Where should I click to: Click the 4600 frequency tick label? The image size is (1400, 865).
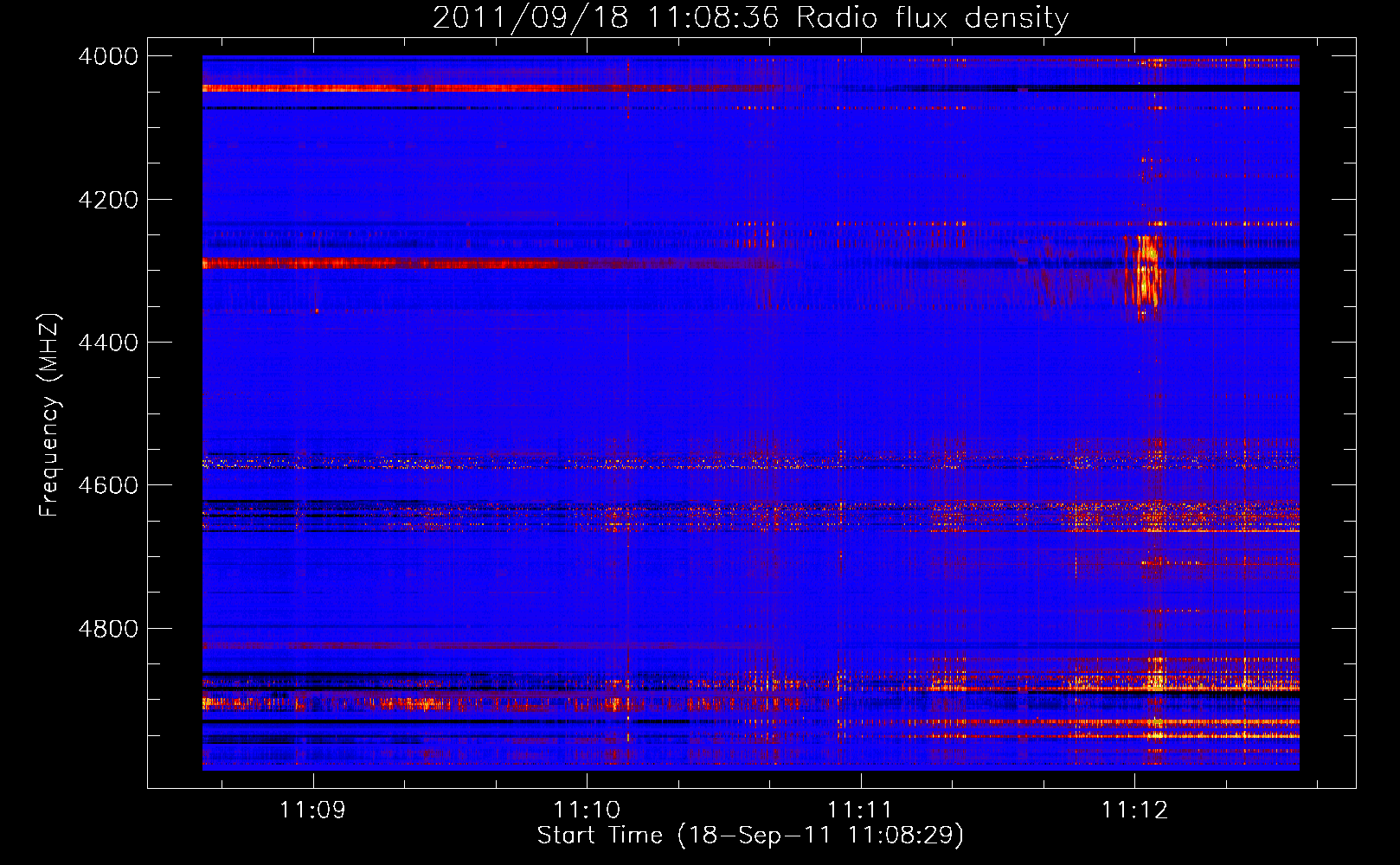click(x=108, y=485)
